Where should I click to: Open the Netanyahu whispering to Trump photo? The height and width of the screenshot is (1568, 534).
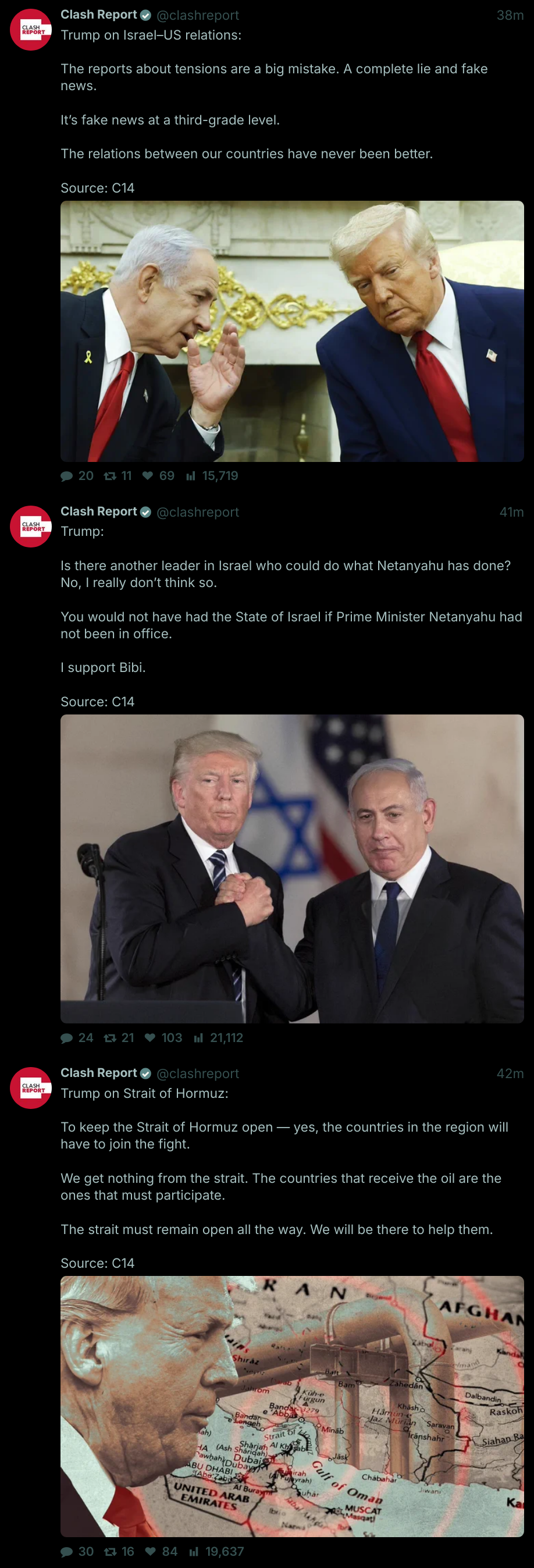click(x=292, y=331)
